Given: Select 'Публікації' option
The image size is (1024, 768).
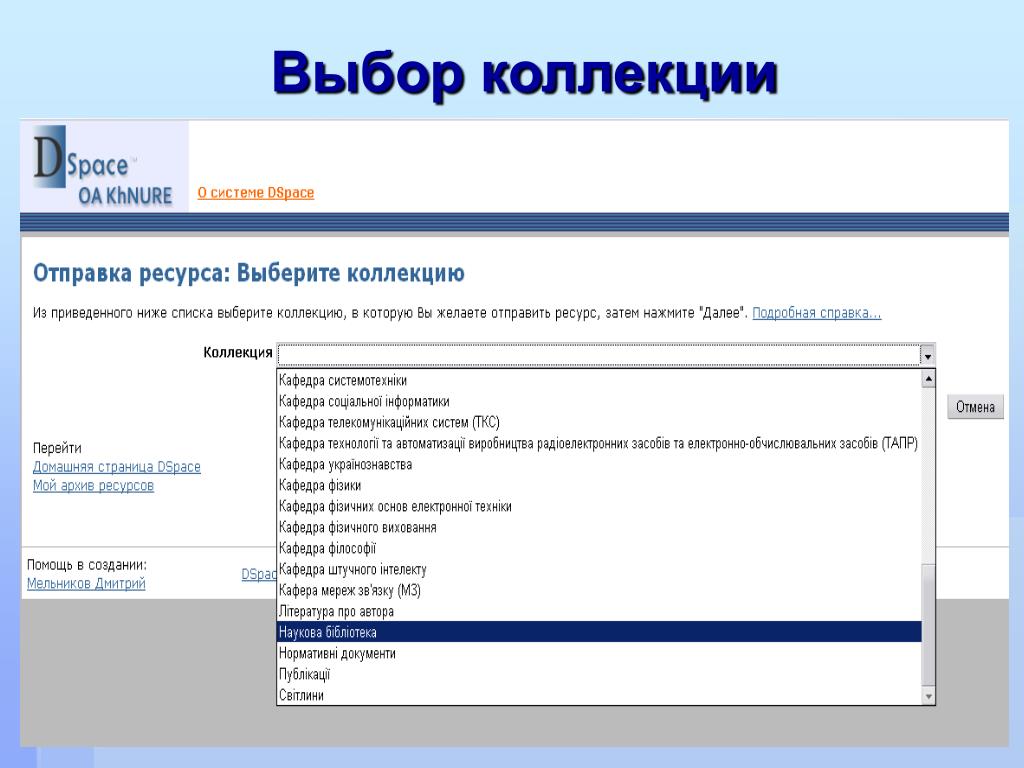Looking at the screenshot, I should click(x=599, y=674).
